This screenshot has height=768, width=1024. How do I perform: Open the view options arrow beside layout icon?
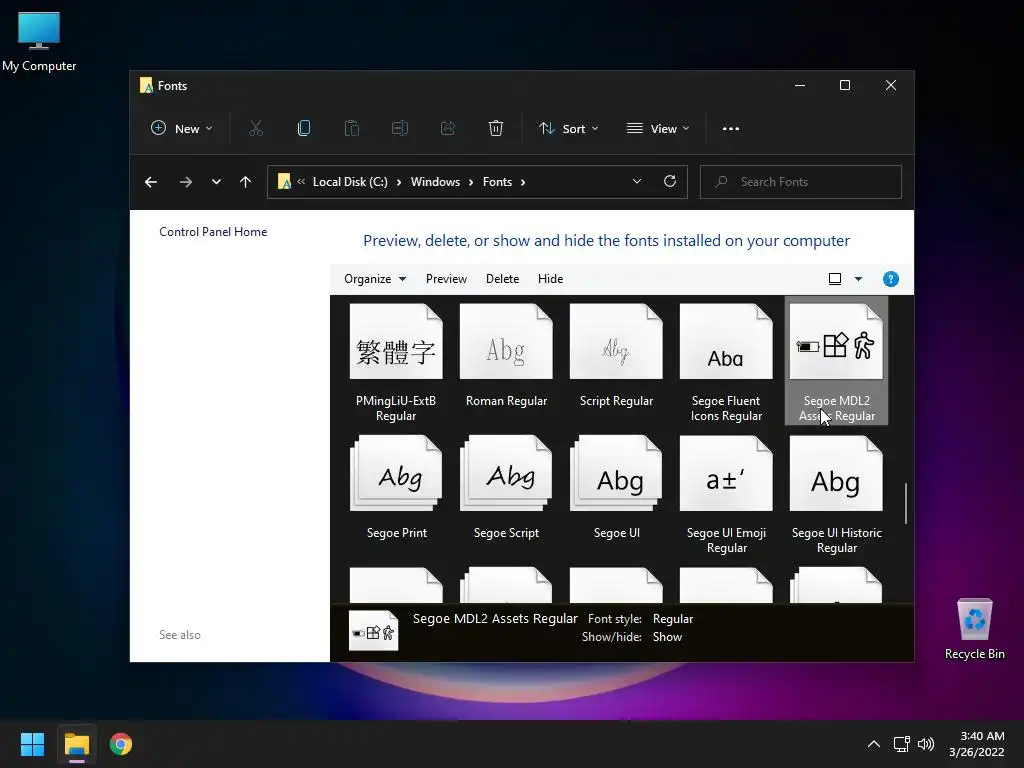[x=858, y=279]
